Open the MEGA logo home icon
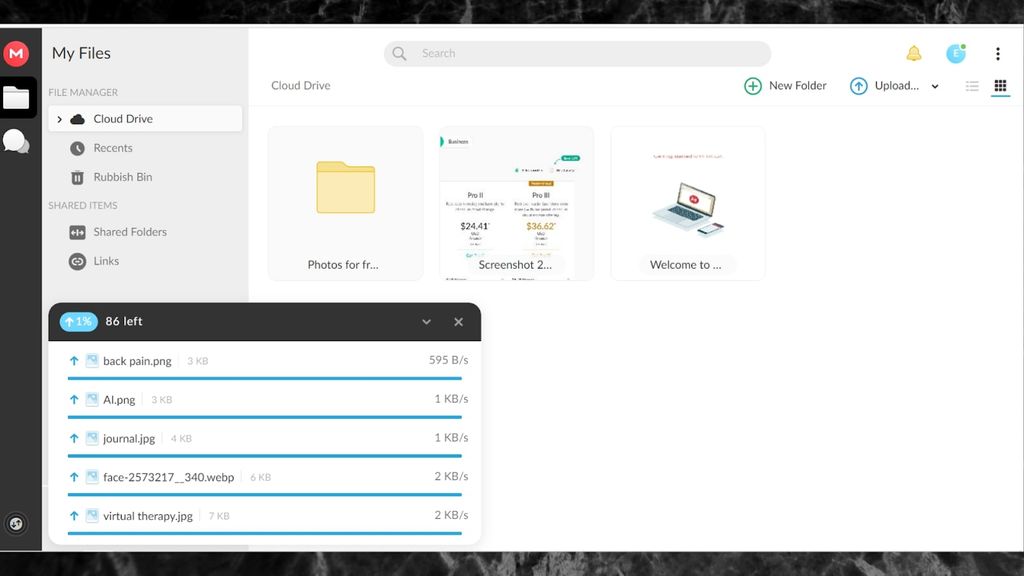Viewport: 1024px width, 576px height. (15, 53)
